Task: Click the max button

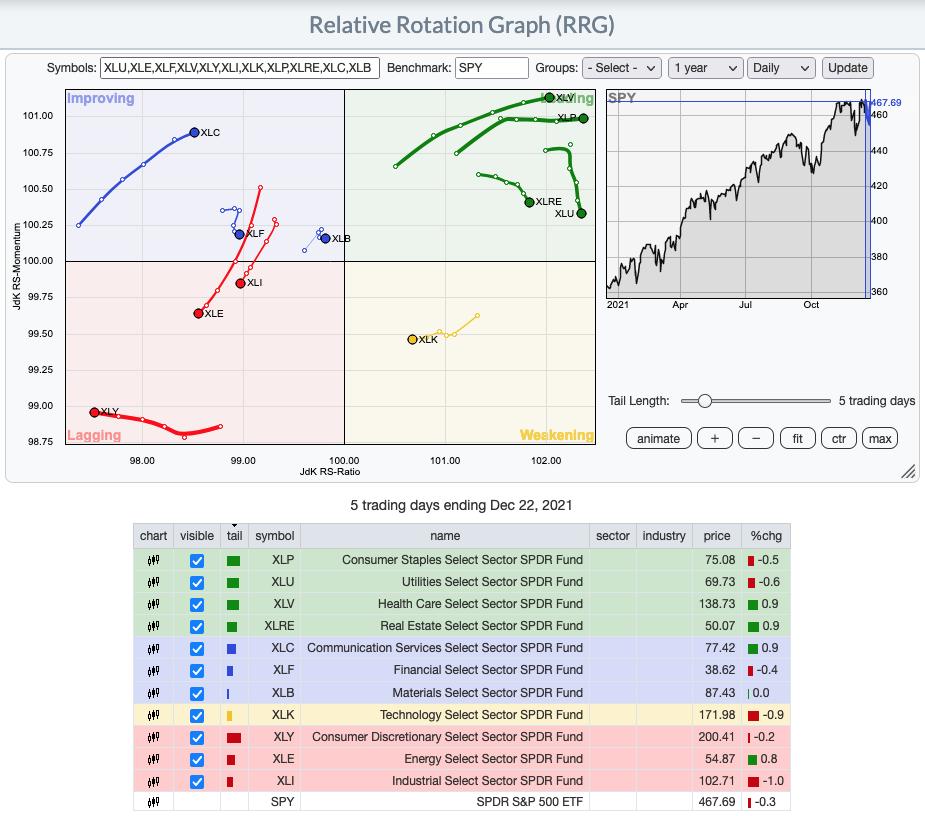Action: tap(880, 438)
